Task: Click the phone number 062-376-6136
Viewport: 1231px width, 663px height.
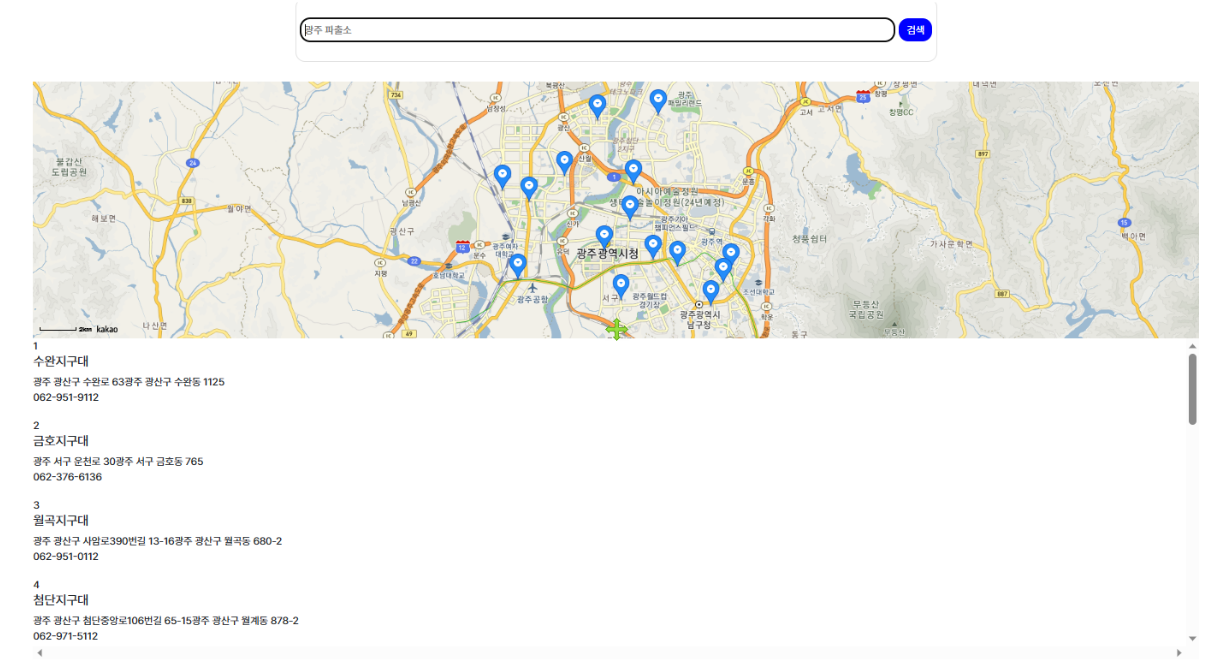Action: pyautogui.click(x=69, y=477)
